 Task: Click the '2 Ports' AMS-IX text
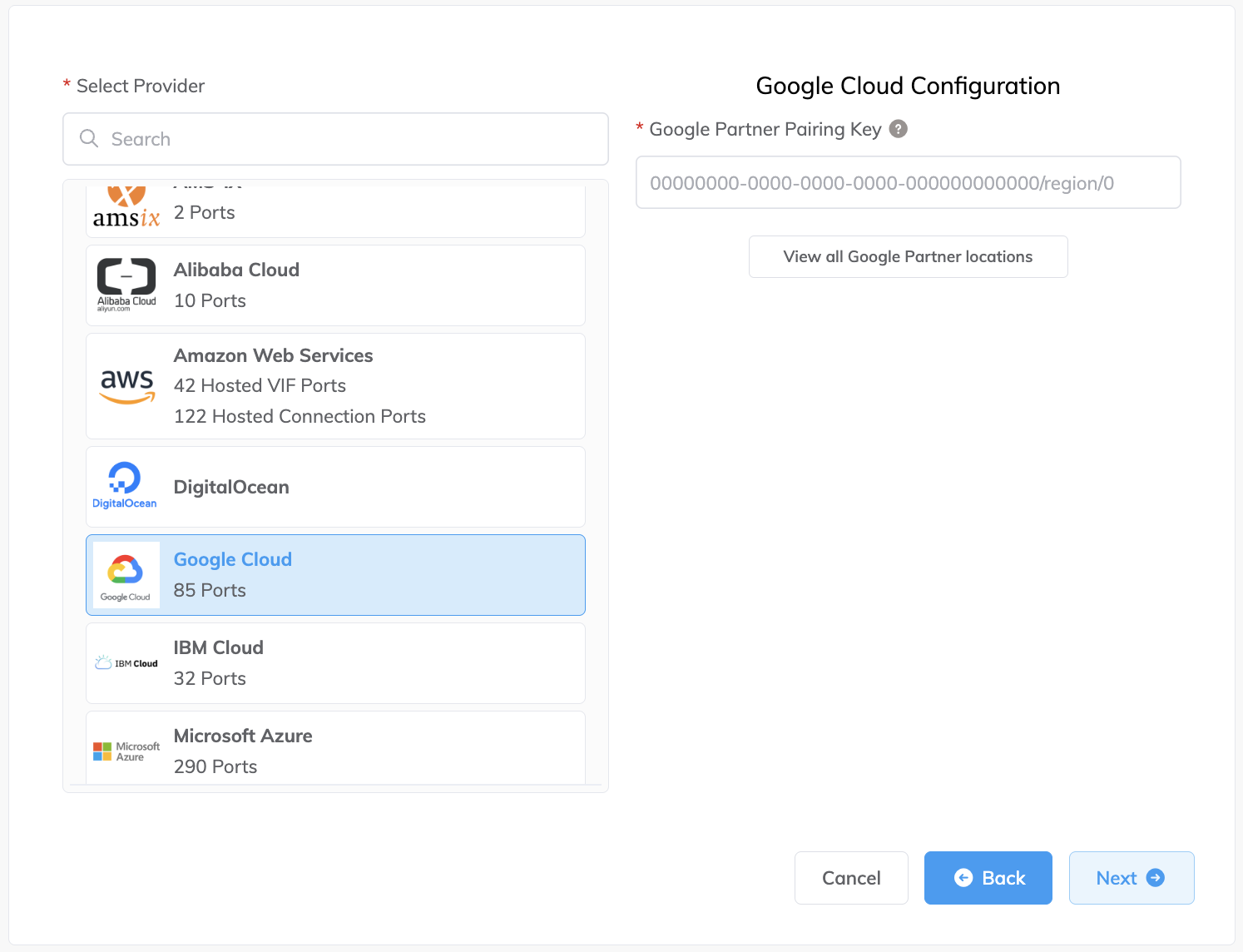click(205, 212)
